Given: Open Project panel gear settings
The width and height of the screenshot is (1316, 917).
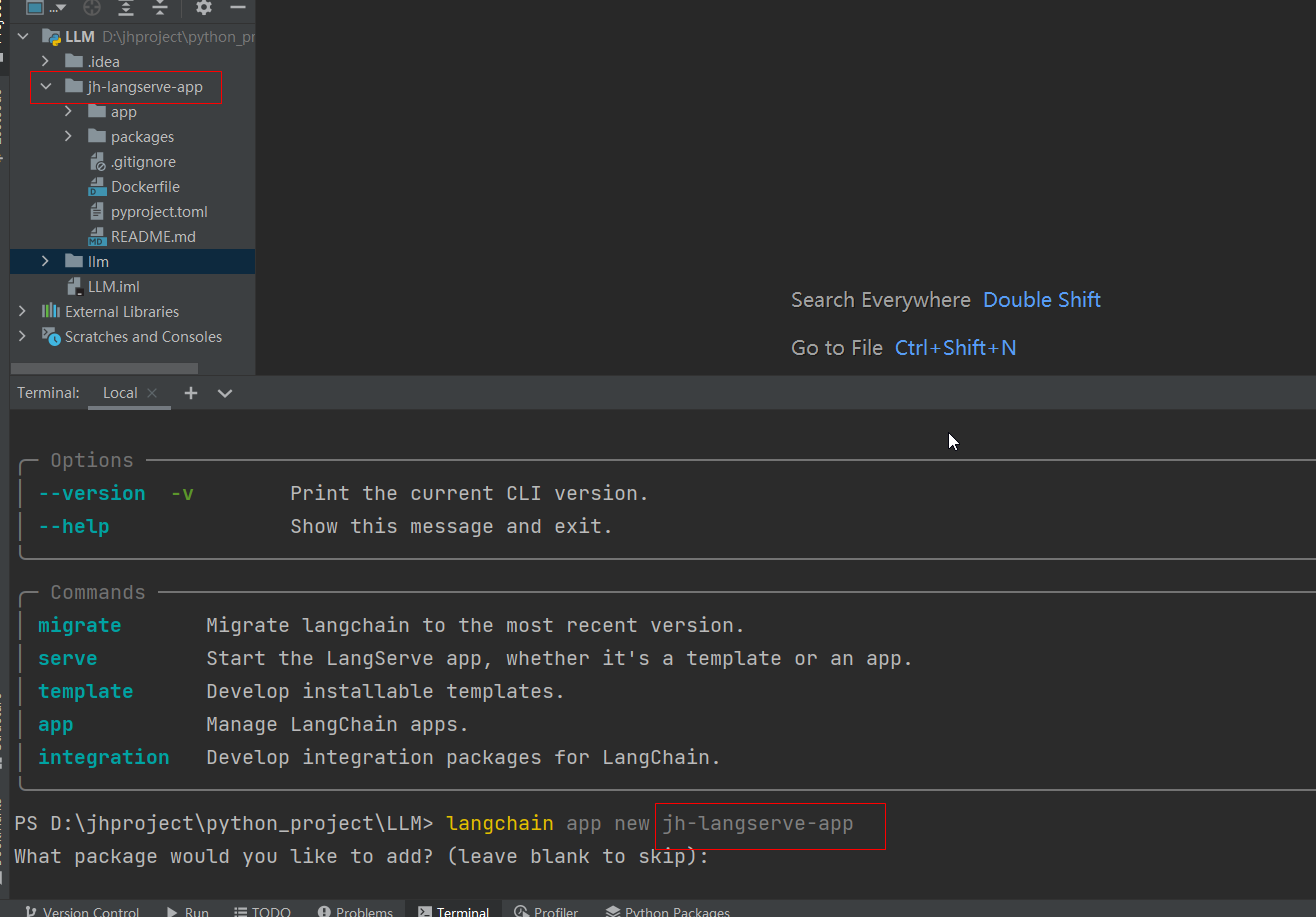Looking at the screenshot, I should click(x=204, y=7).
